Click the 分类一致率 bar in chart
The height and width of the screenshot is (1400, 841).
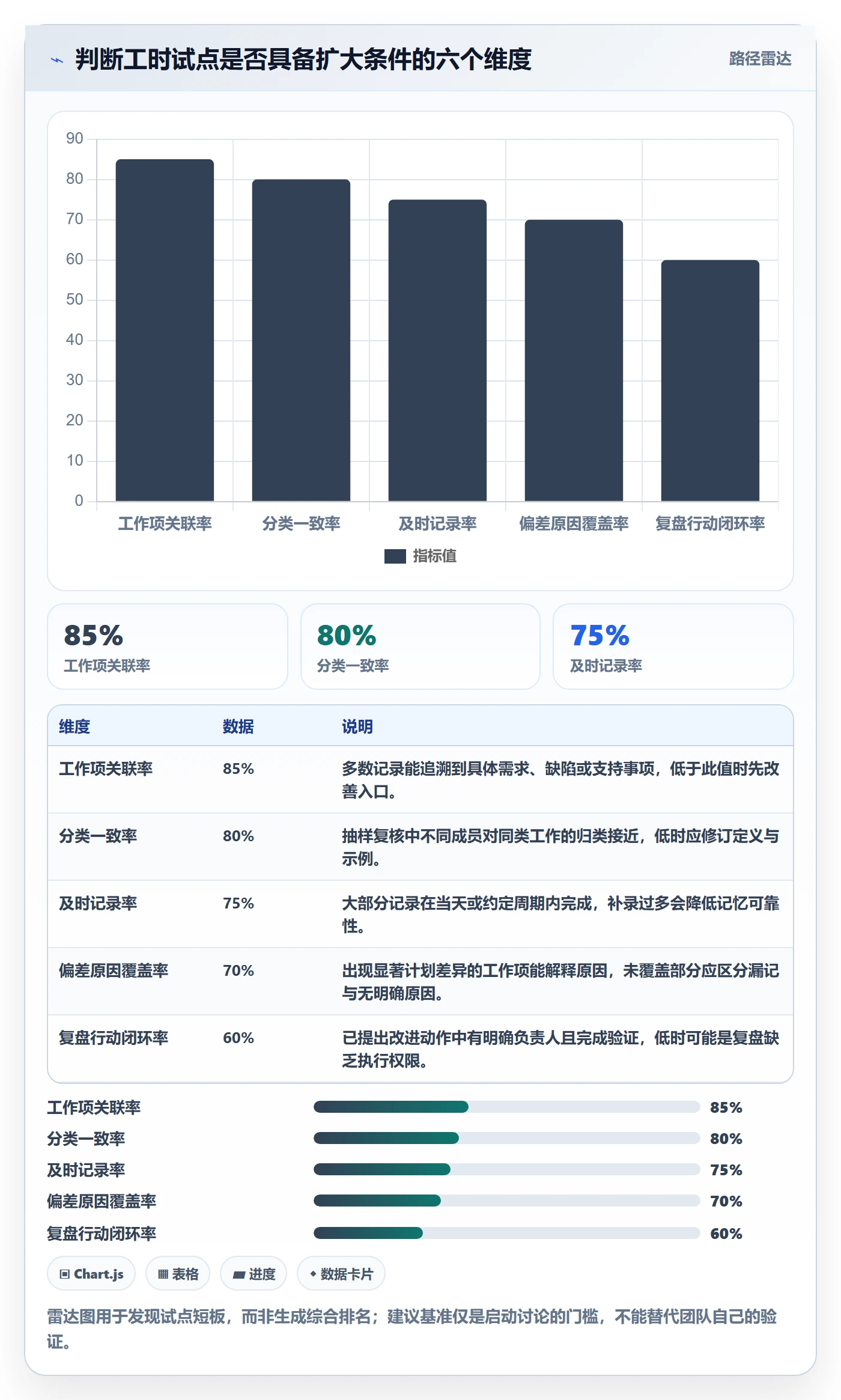301,340
